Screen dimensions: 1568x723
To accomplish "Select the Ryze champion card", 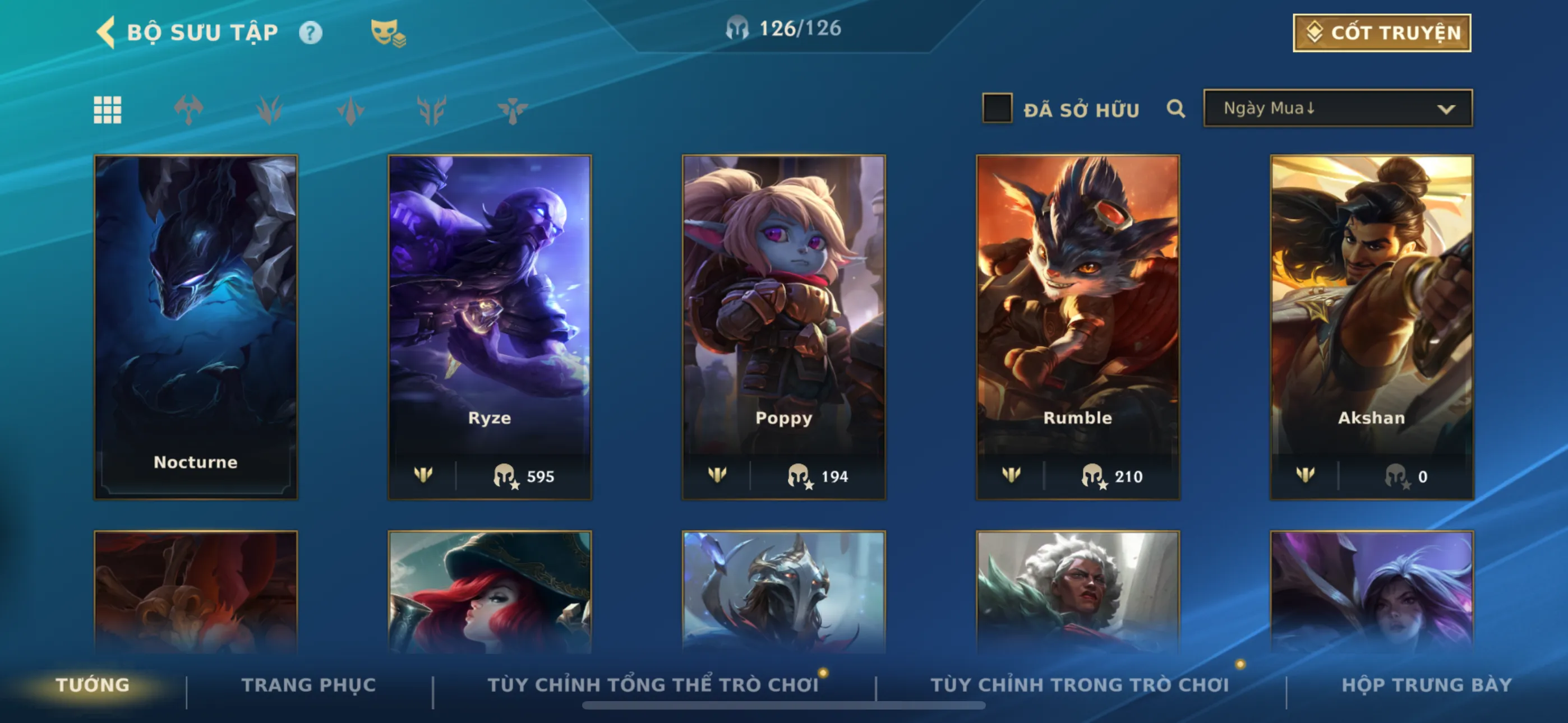I will point(490,327).
